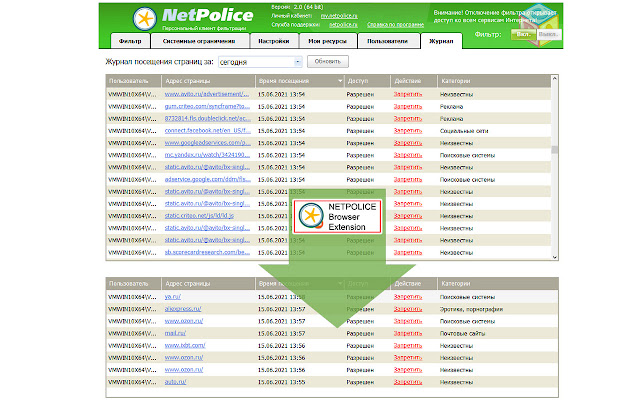Click the Адрес страницы header of the upper table
The image size is (640, 400).
208,81
